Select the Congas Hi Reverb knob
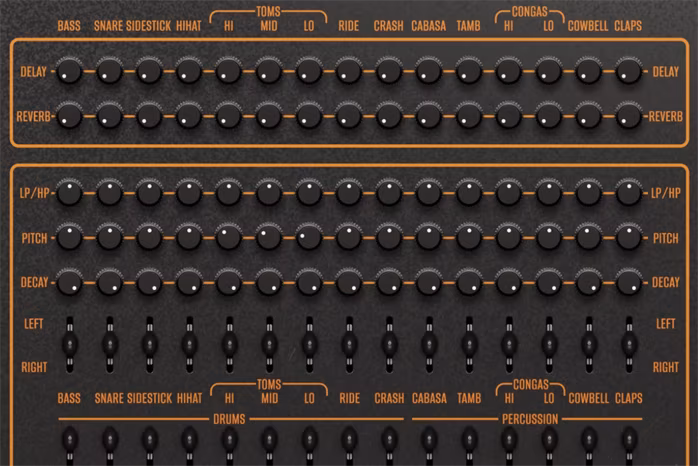 coord(508,116)
